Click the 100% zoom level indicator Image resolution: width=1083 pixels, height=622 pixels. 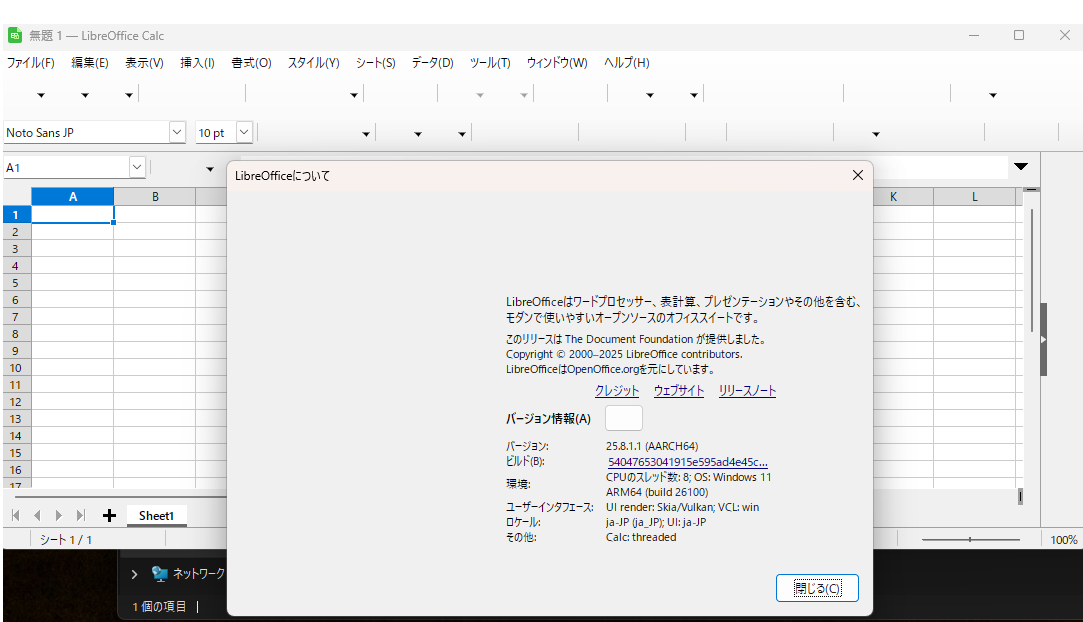(1064, 540)
